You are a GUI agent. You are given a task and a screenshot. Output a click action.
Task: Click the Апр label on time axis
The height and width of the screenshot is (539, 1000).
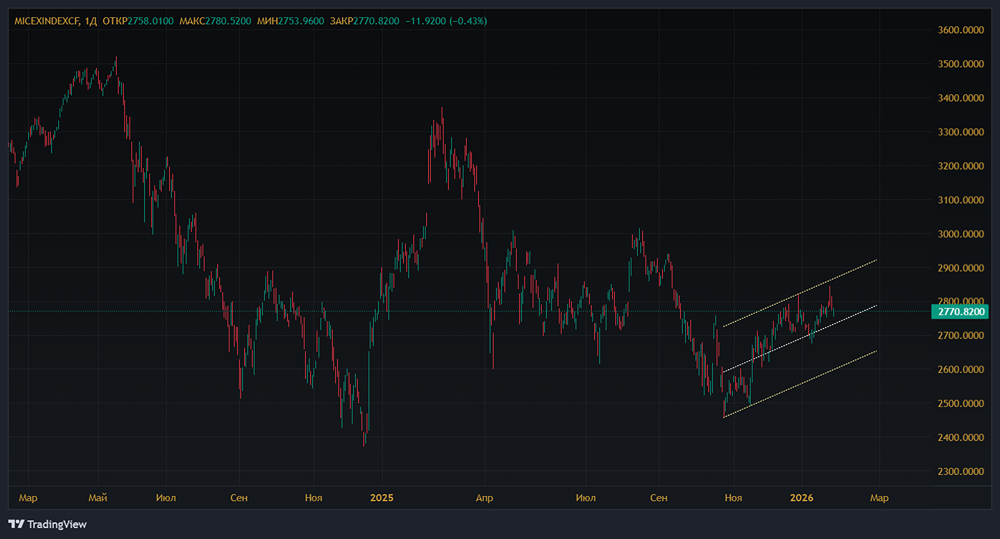pos(484,497)
